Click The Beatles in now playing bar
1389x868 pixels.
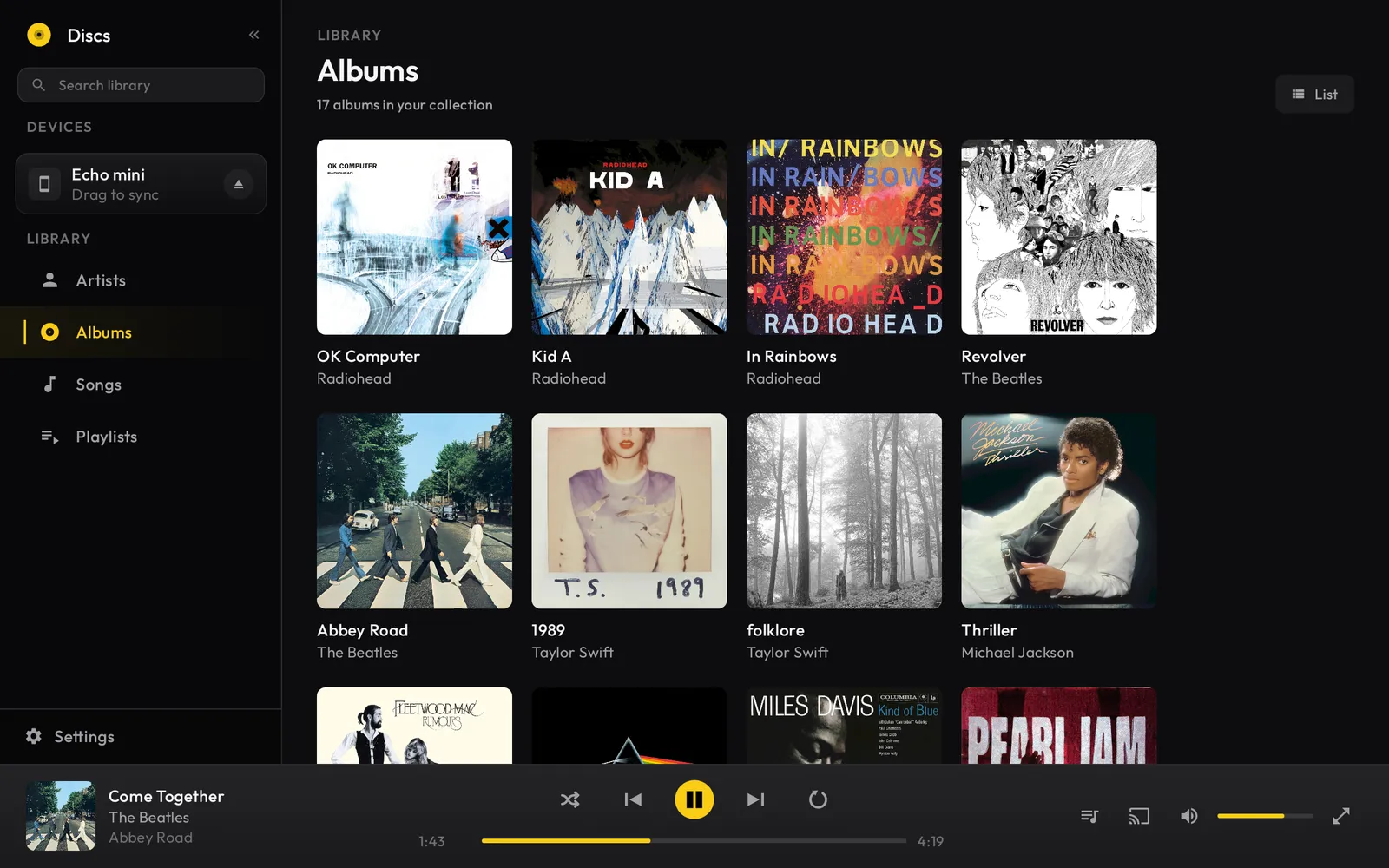tap(148, 817)
